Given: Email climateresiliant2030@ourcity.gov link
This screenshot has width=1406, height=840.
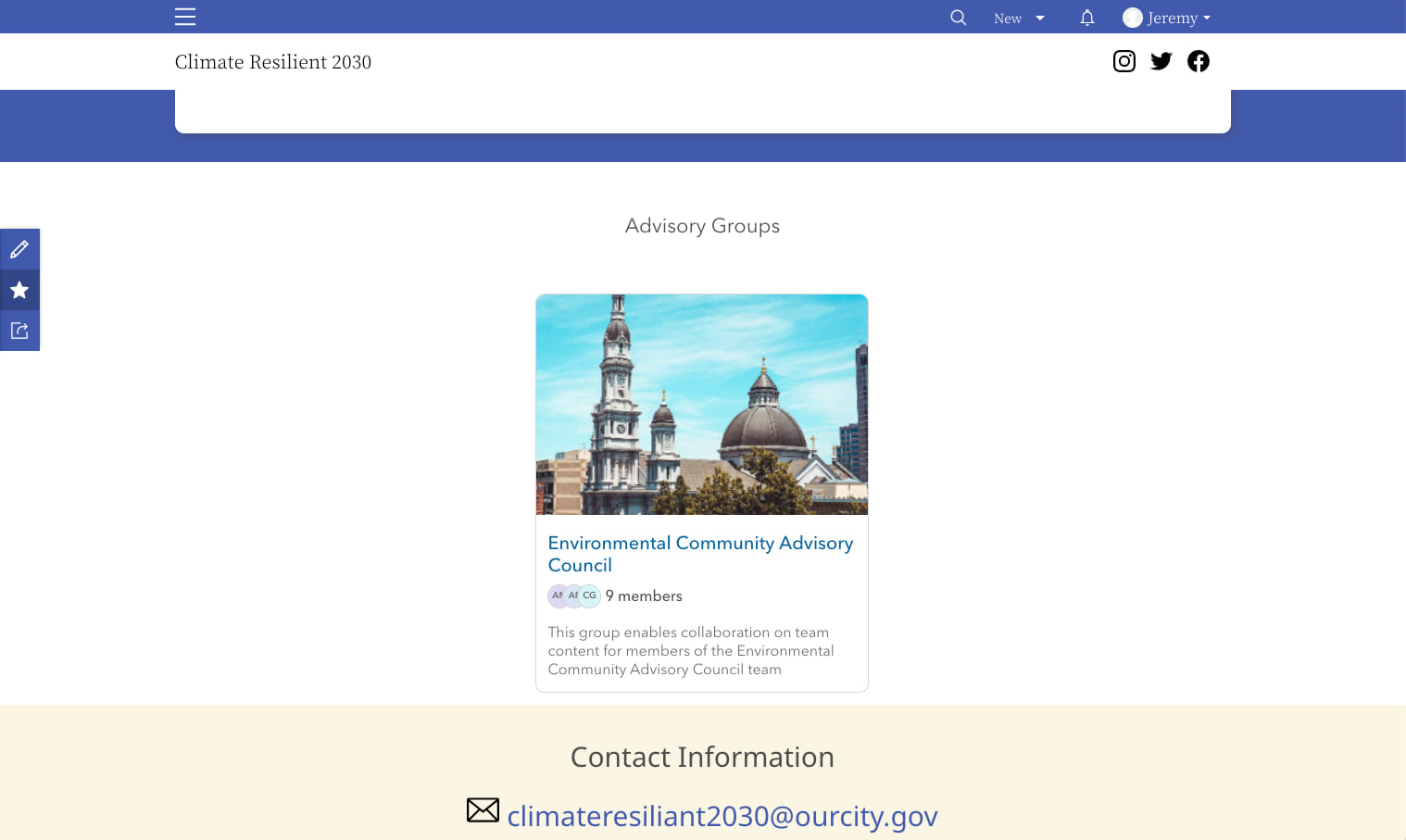Looking at the screenshot, I should (722, 816).
